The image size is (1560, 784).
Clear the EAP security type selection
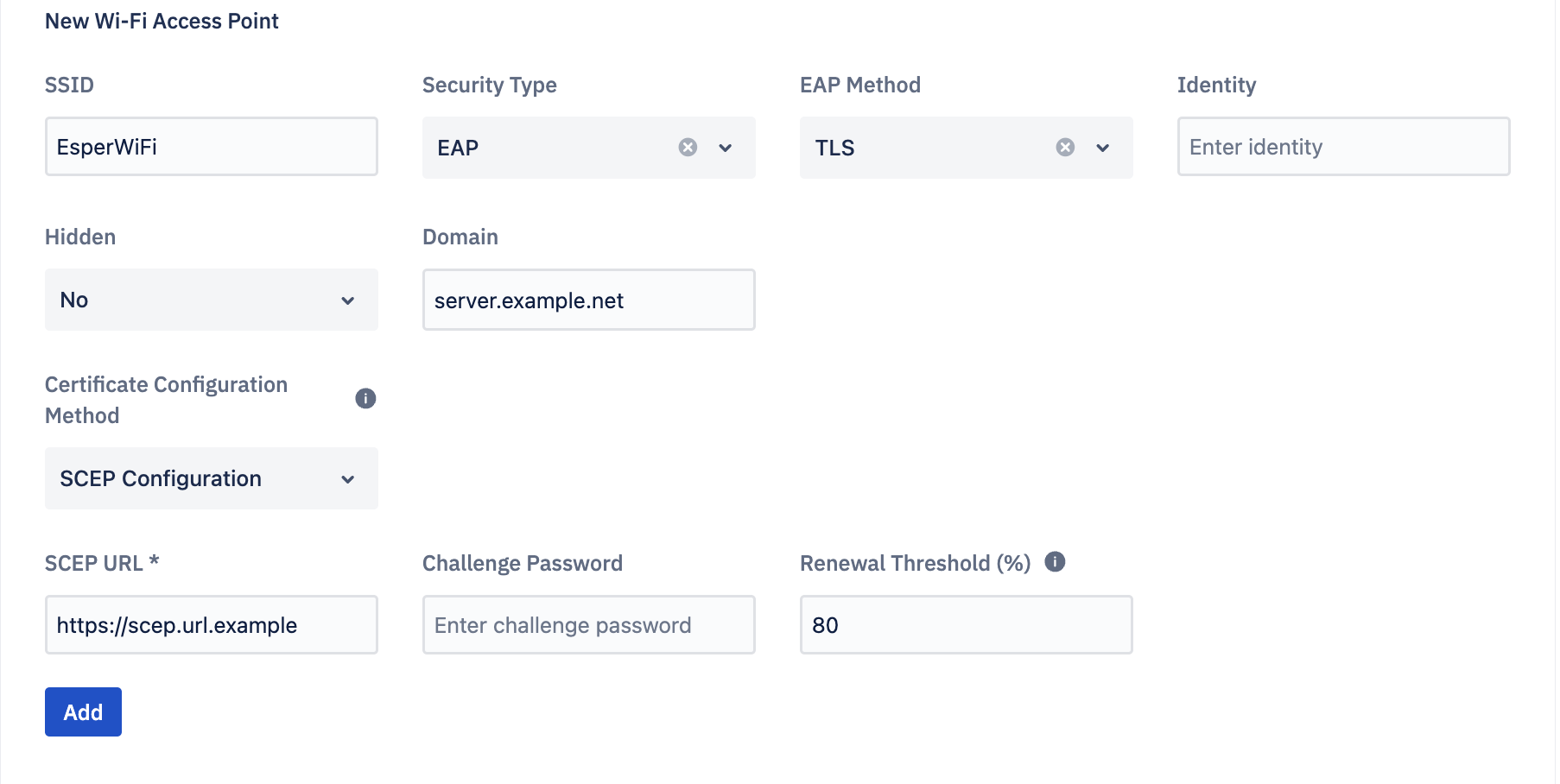click(x=687, y=148)
